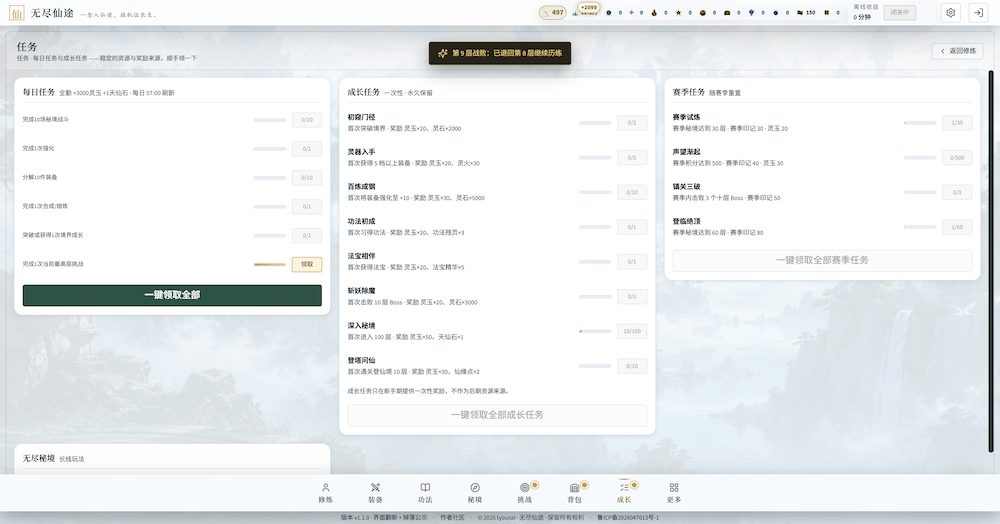Viewport: 1000px width, 524px height.
Task: Click the 10/100 counter for 深入秘境
Action: [x=631, y=331]
